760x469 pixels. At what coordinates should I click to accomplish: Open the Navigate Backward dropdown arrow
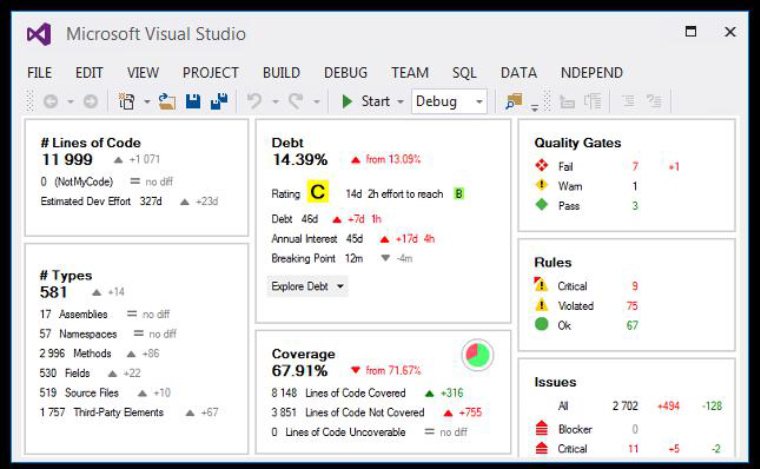point(70,102)
